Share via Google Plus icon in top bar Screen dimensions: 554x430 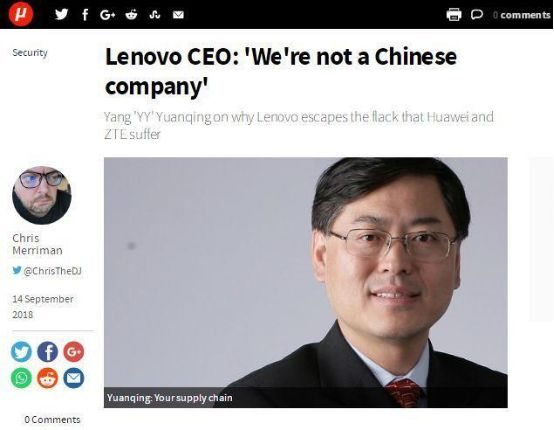click(x=107, y=14)
